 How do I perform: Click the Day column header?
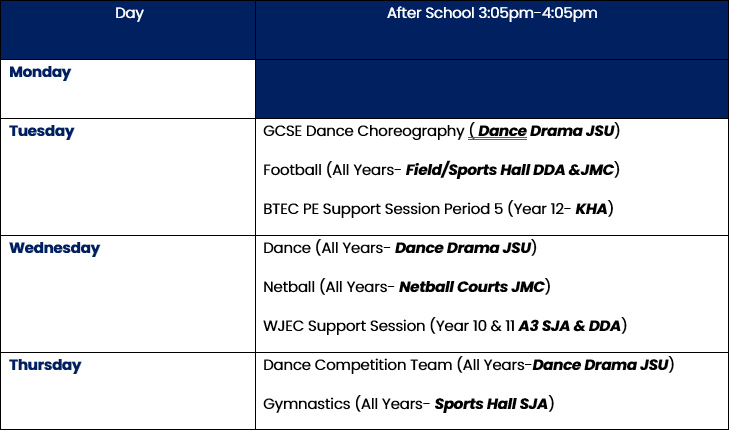coord(129,13)
